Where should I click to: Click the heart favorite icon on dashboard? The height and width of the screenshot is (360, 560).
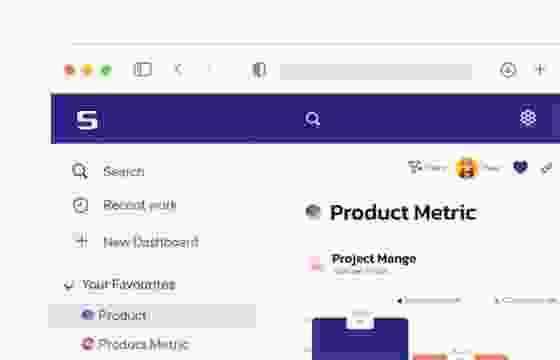520,166
